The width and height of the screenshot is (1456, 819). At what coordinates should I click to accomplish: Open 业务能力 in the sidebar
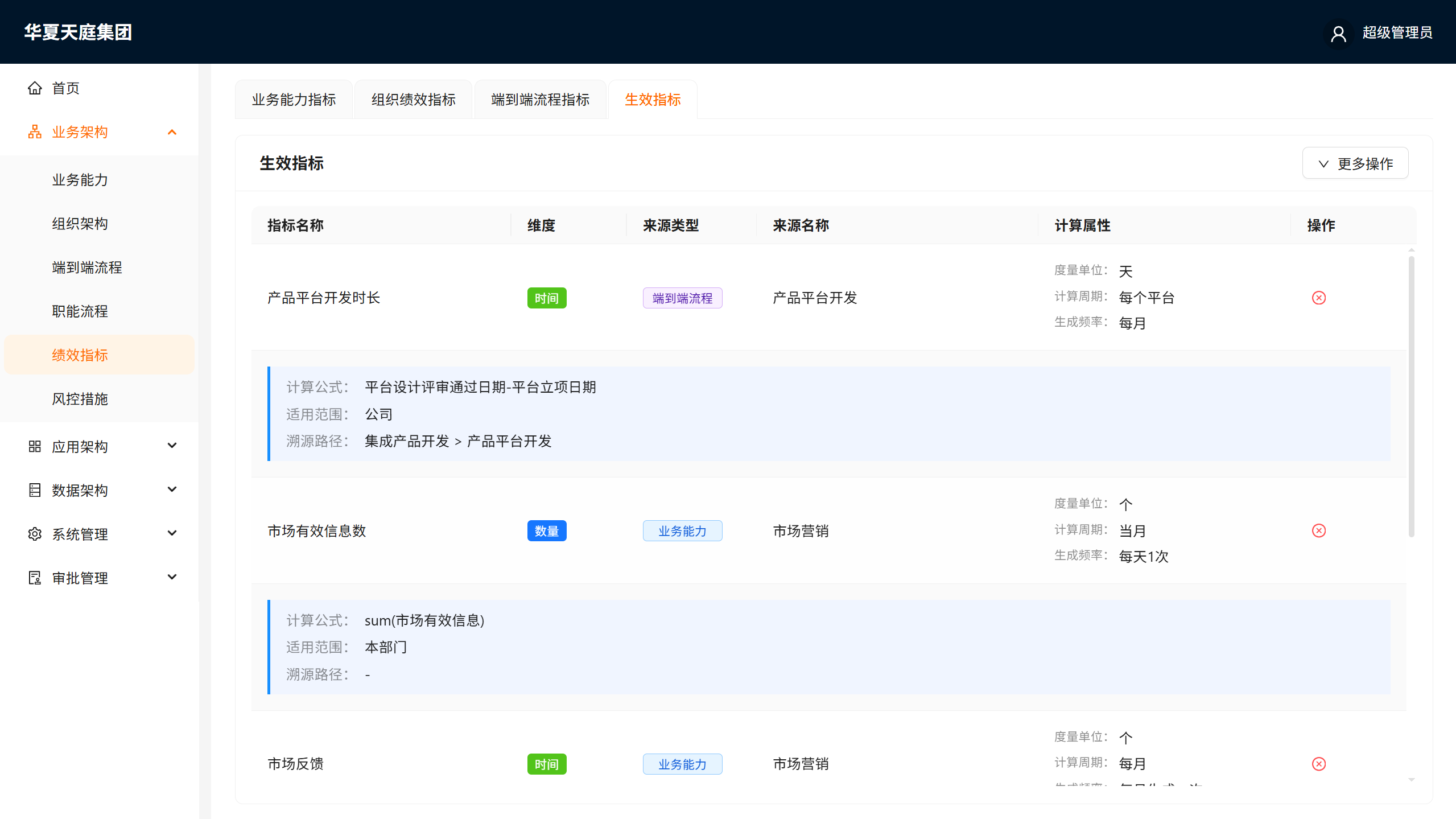pos(99,180)
